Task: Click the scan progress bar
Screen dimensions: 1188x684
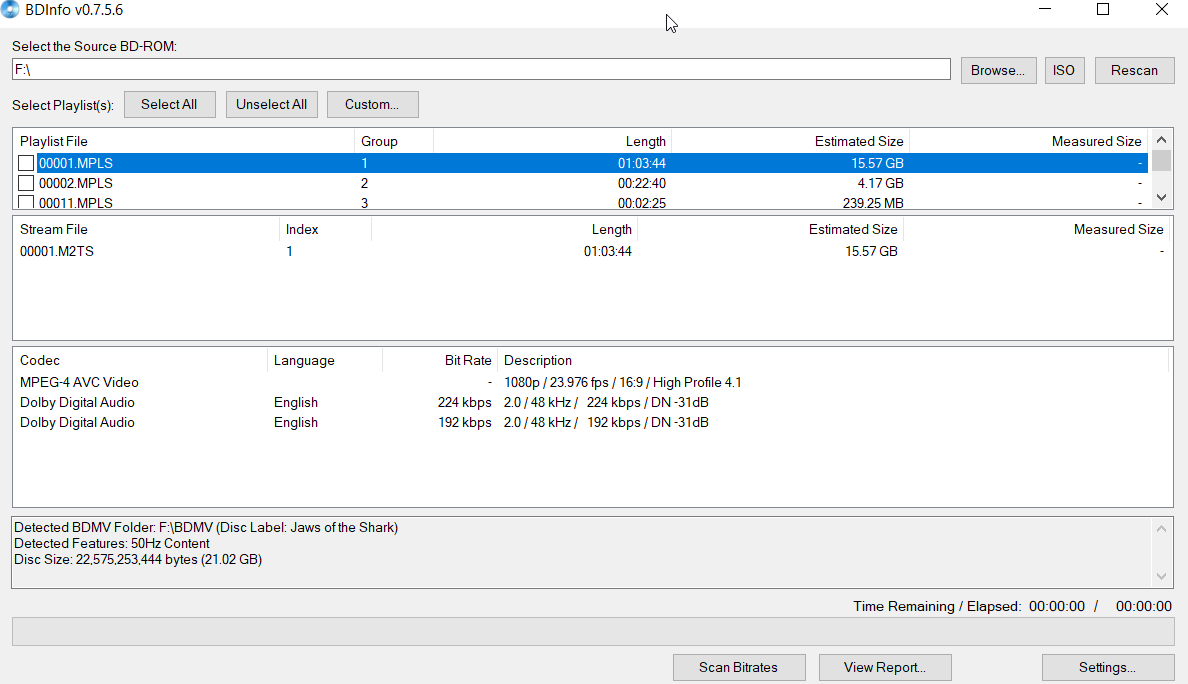Action: tap(592, 632)
